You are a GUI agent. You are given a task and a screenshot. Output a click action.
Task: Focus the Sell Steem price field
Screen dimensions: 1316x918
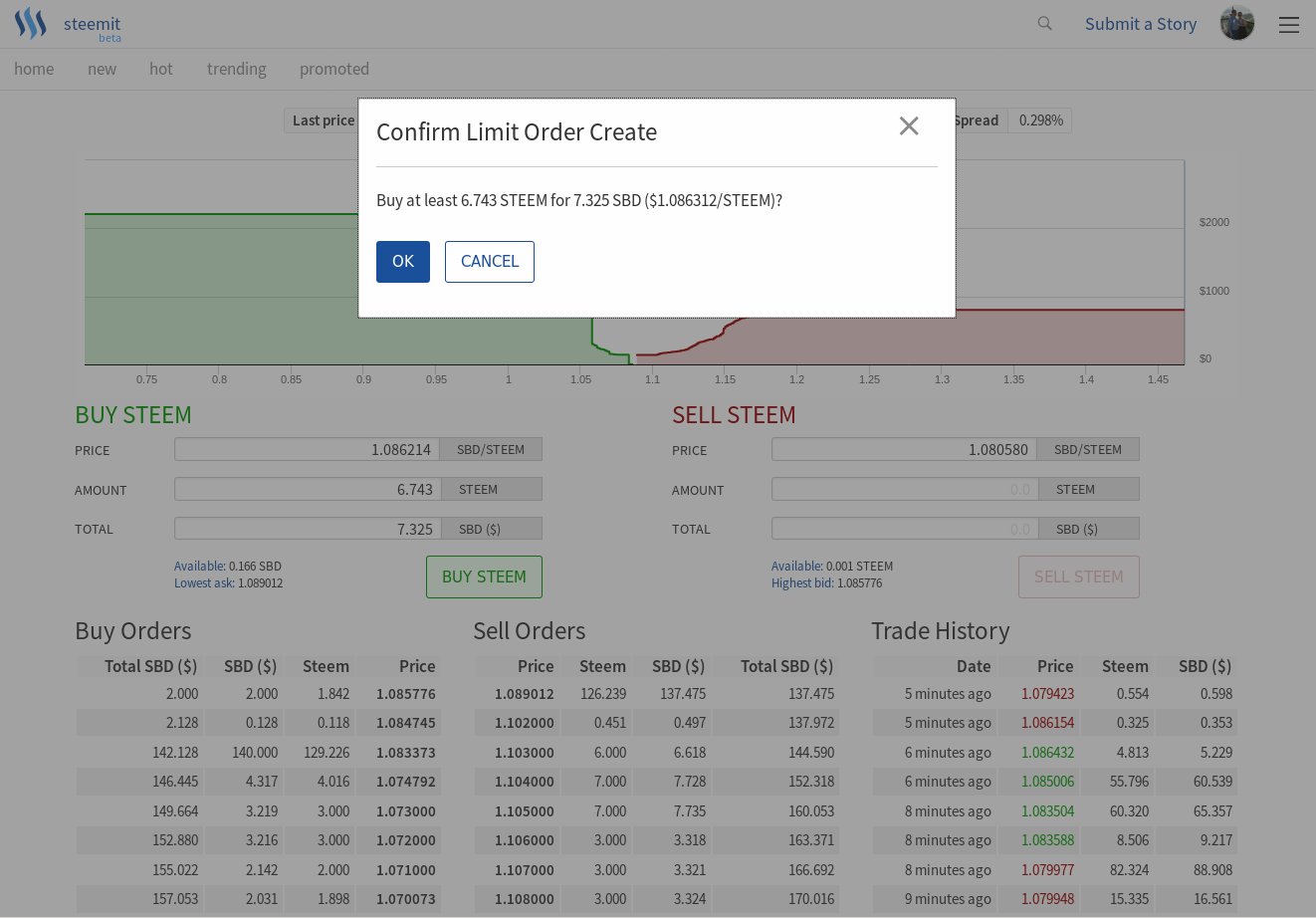pos(904,449)
